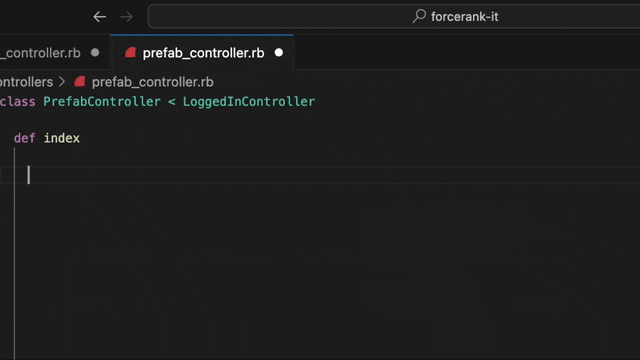The height and width of the screenshot is (360, 640).
Task: Close prefab_controller.rb via its unsaved dot
Action: pyautogui.click(x=279, y=53)
